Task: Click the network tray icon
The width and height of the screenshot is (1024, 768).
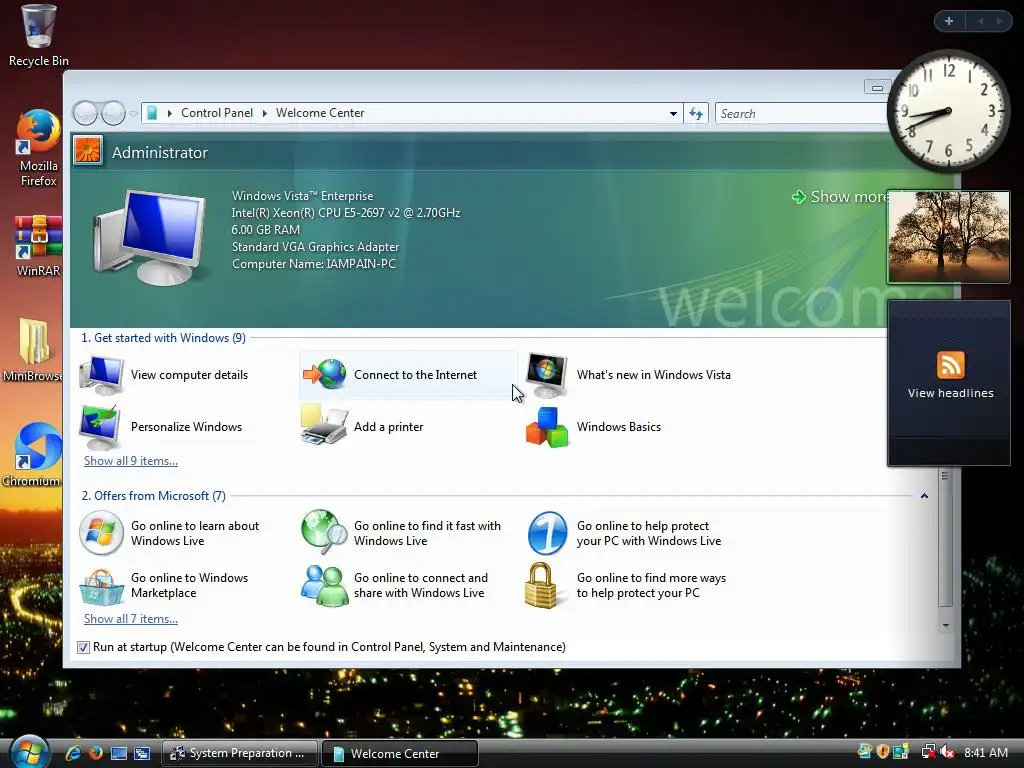Action: (x=928, y=752)
